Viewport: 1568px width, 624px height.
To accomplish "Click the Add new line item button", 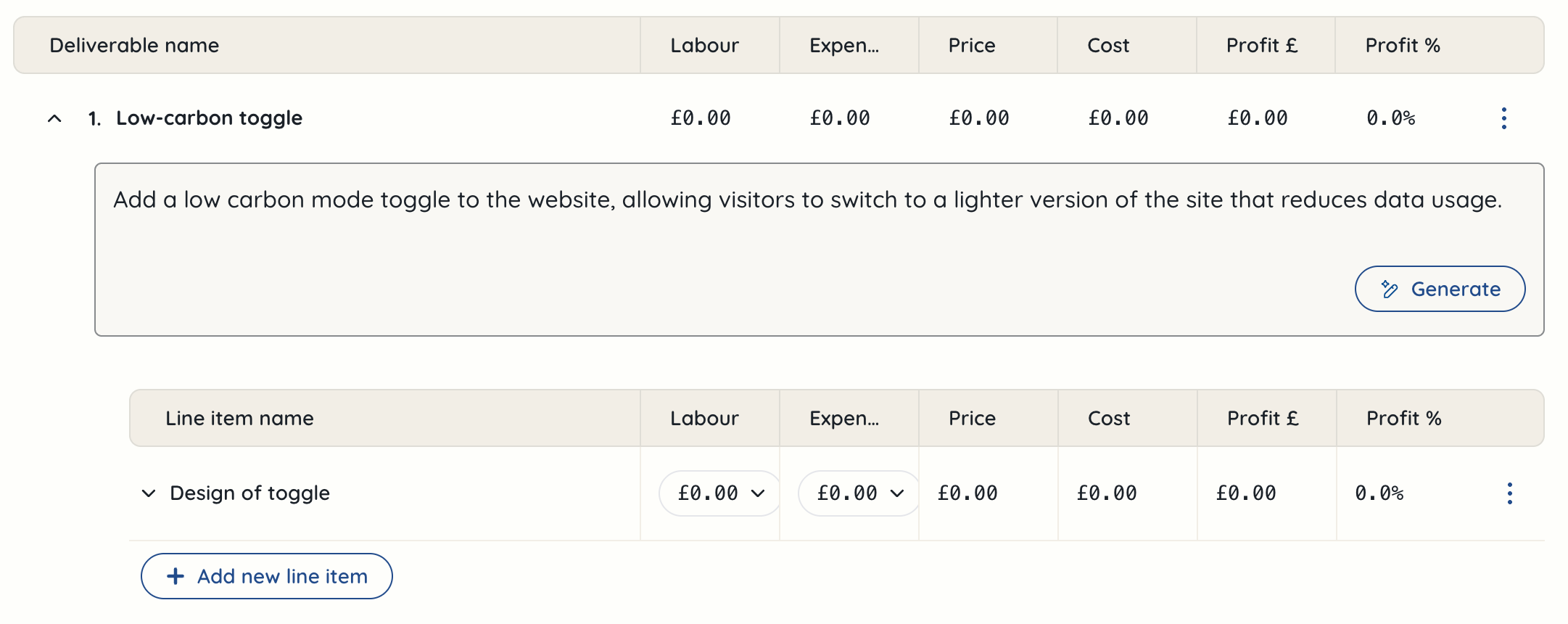I will 267,576.
